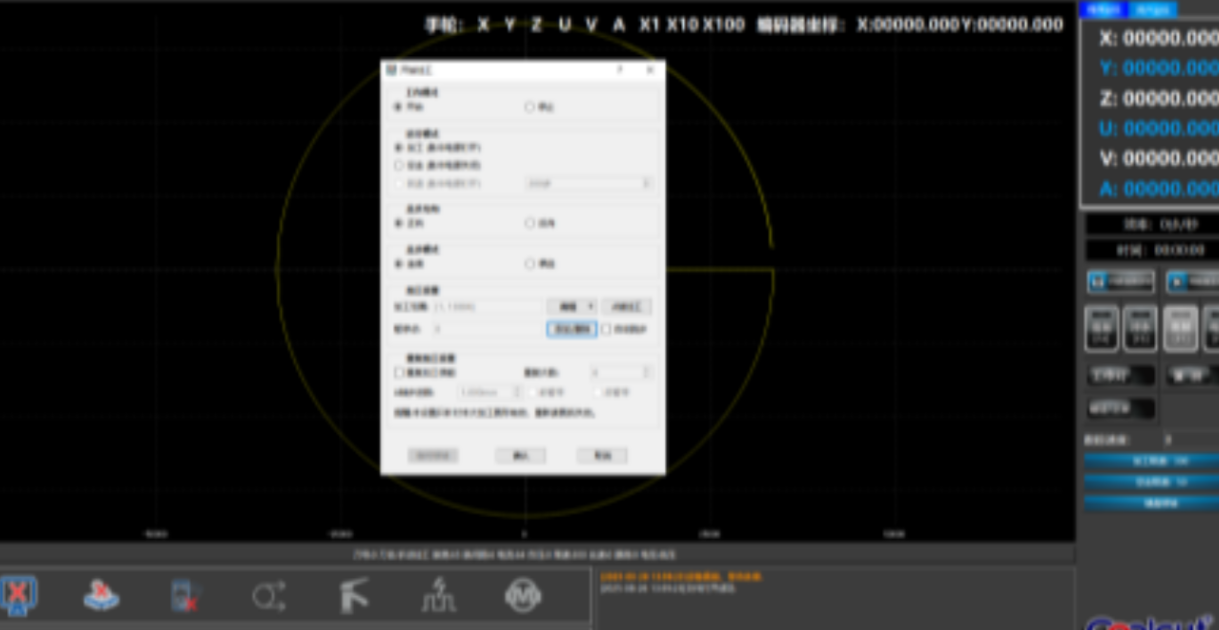
Task: Toggle the pulse wave with lightning icon
Action: [438, 596]
